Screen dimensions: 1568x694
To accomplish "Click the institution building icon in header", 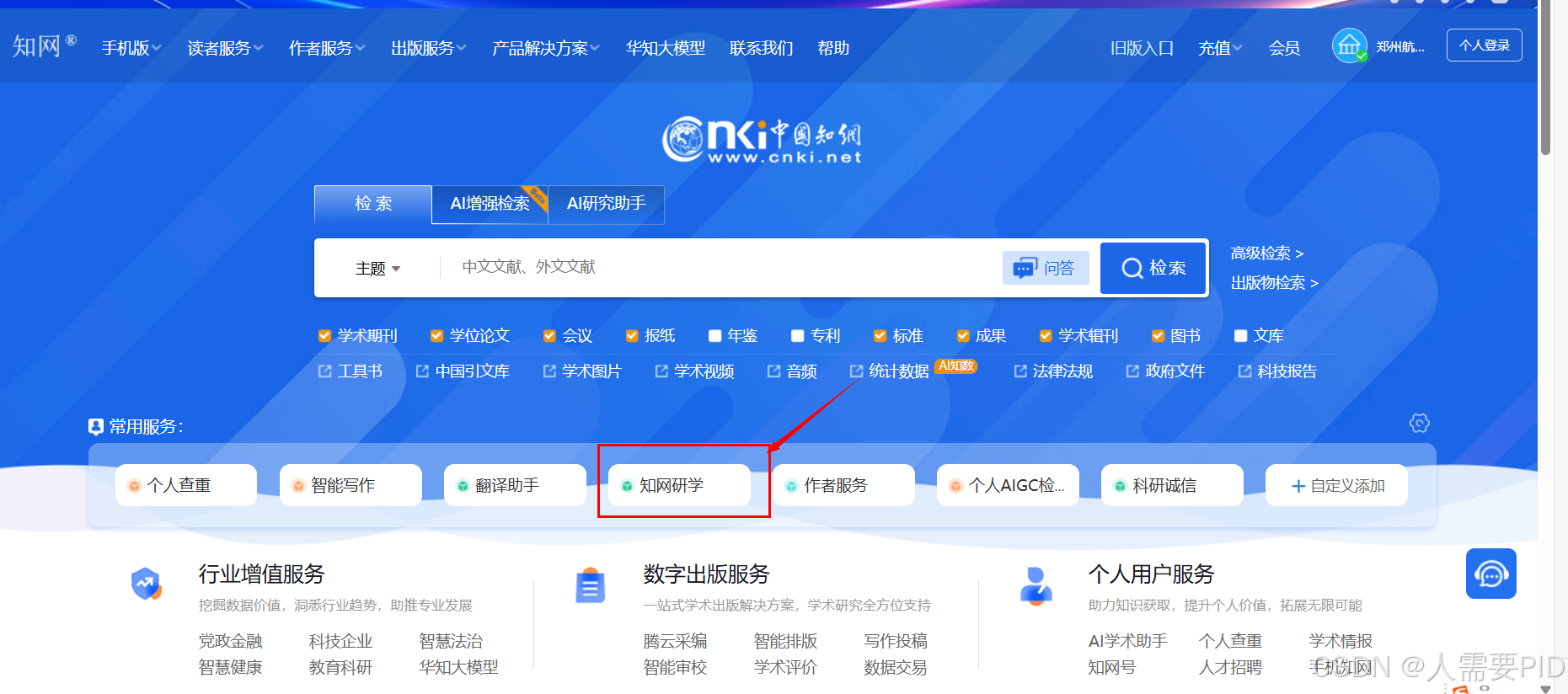I will point(1349,46).
